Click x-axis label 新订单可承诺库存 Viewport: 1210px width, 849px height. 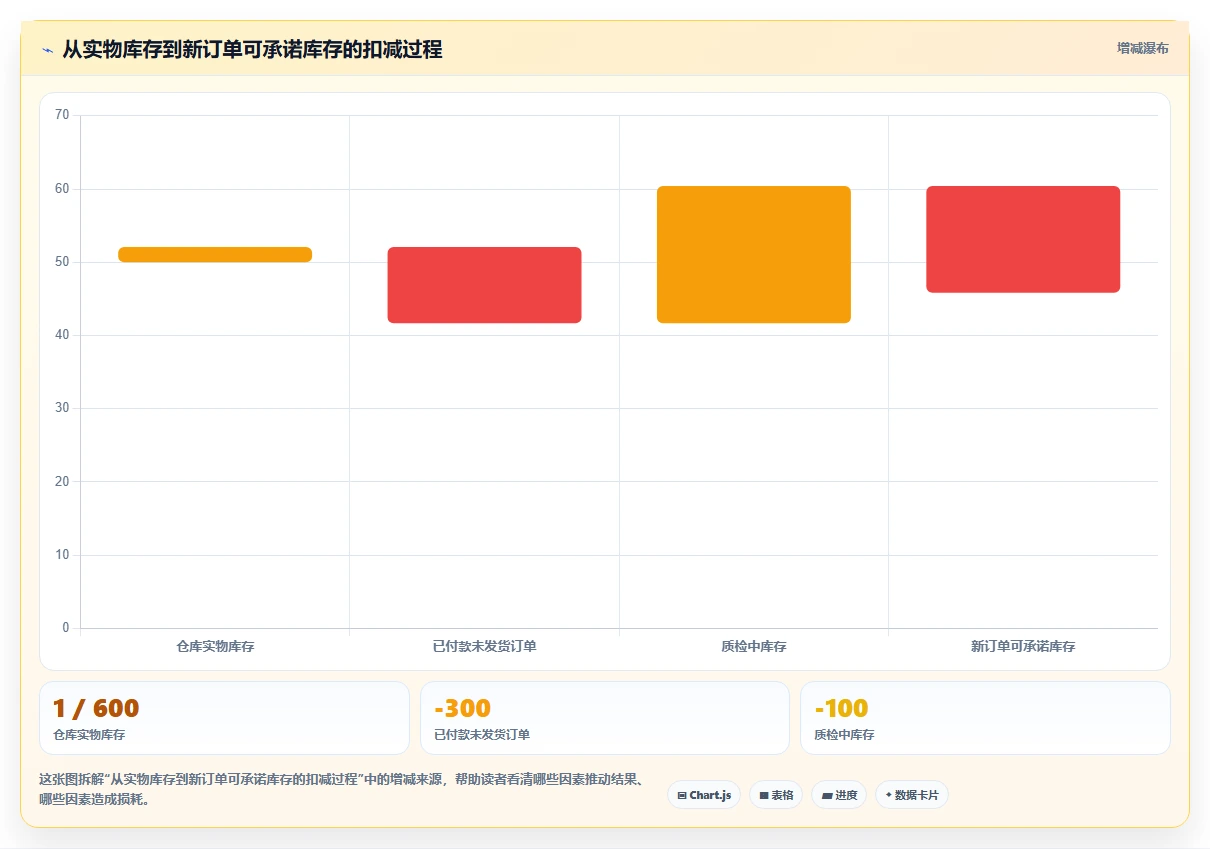tap(1023, 647)
